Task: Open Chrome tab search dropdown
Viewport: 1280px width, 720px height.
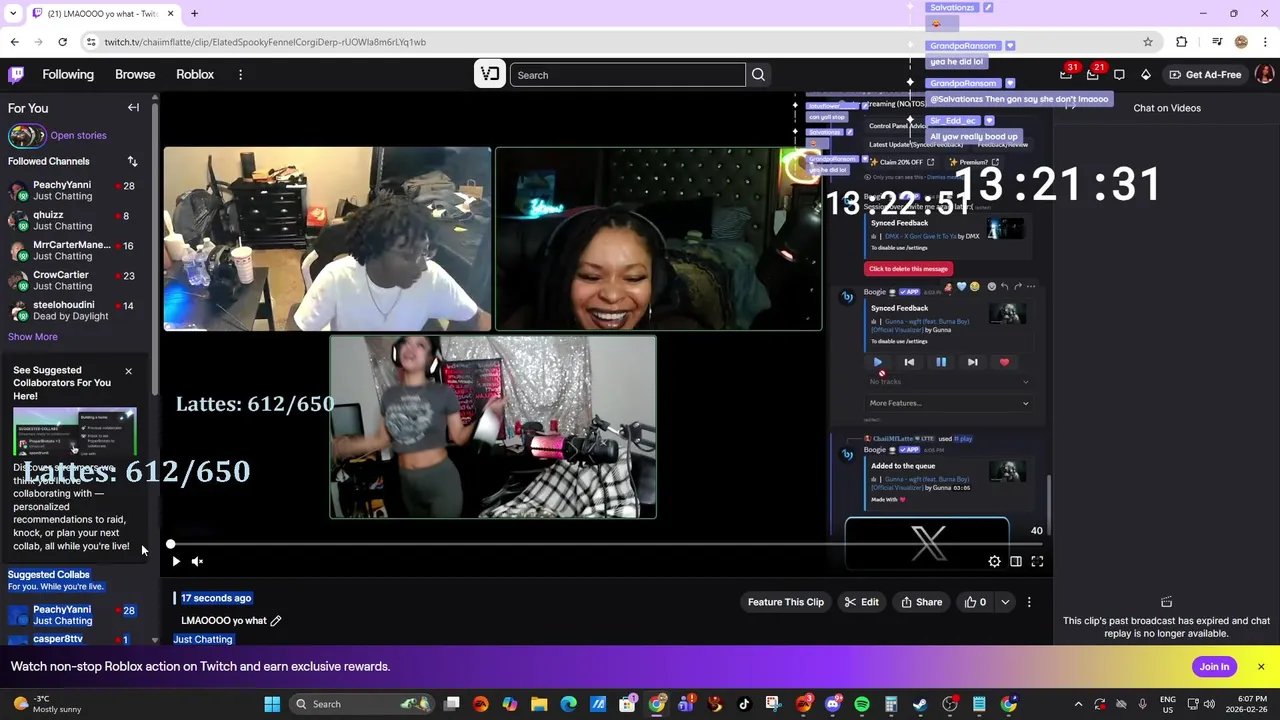Action: [13, 13]
